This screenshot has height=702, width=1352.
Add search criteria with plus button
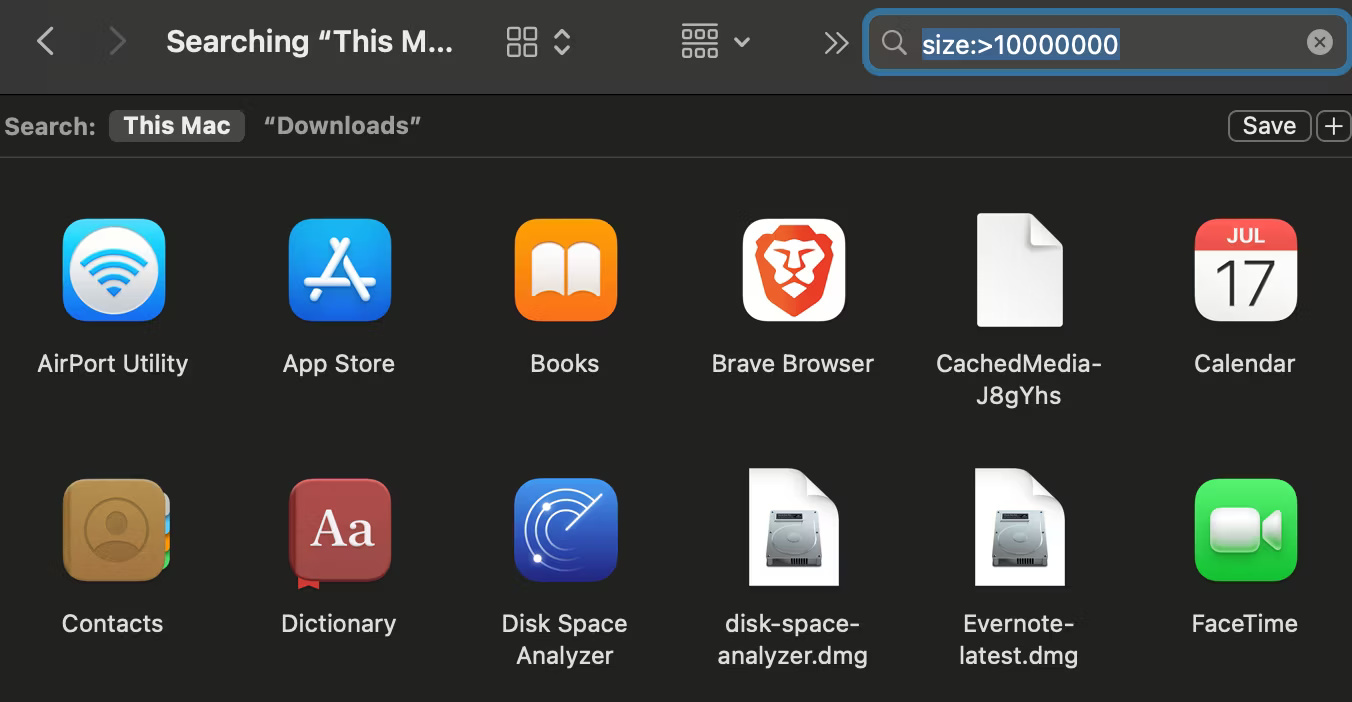(x=1334, y=126)
